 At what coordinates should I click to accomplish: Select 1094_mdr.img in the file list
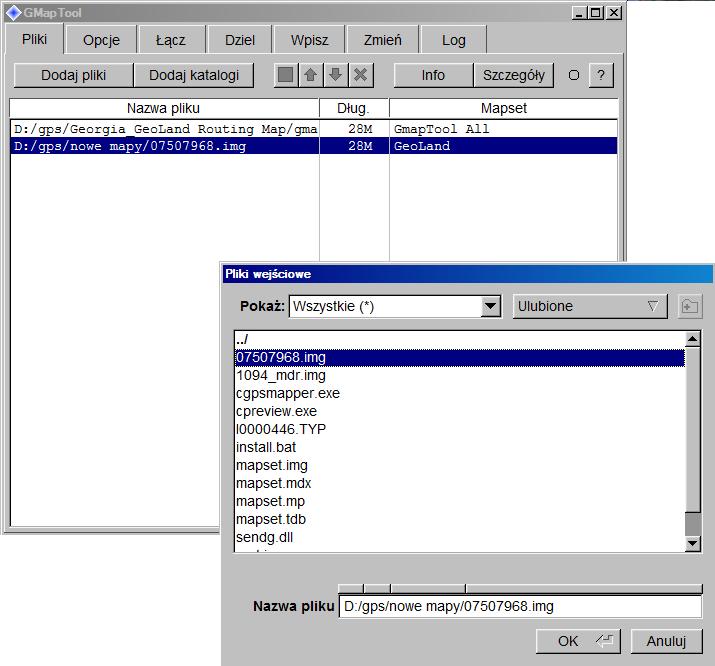[460, 375]
